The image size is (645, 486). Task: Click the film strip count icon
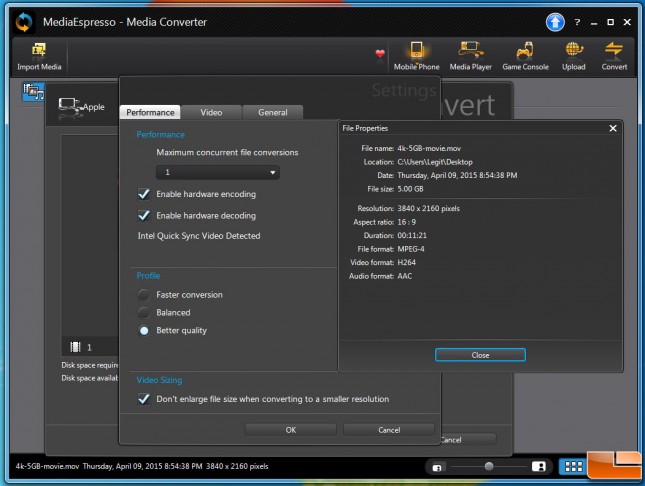point(75,347)
